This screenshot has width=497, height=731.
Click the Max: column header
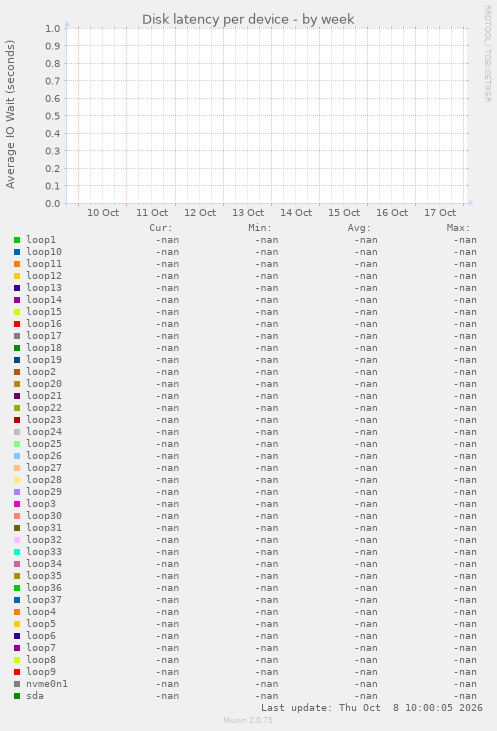459,228
